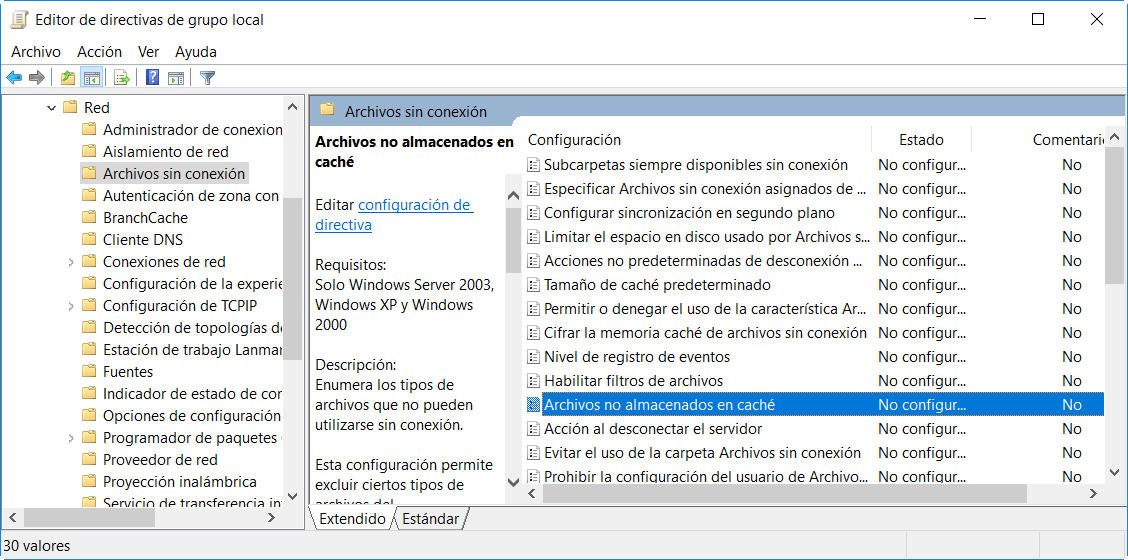Sort by the Configuración column header
This screenshot has height=560, width=1128.
tap(698, 140)
